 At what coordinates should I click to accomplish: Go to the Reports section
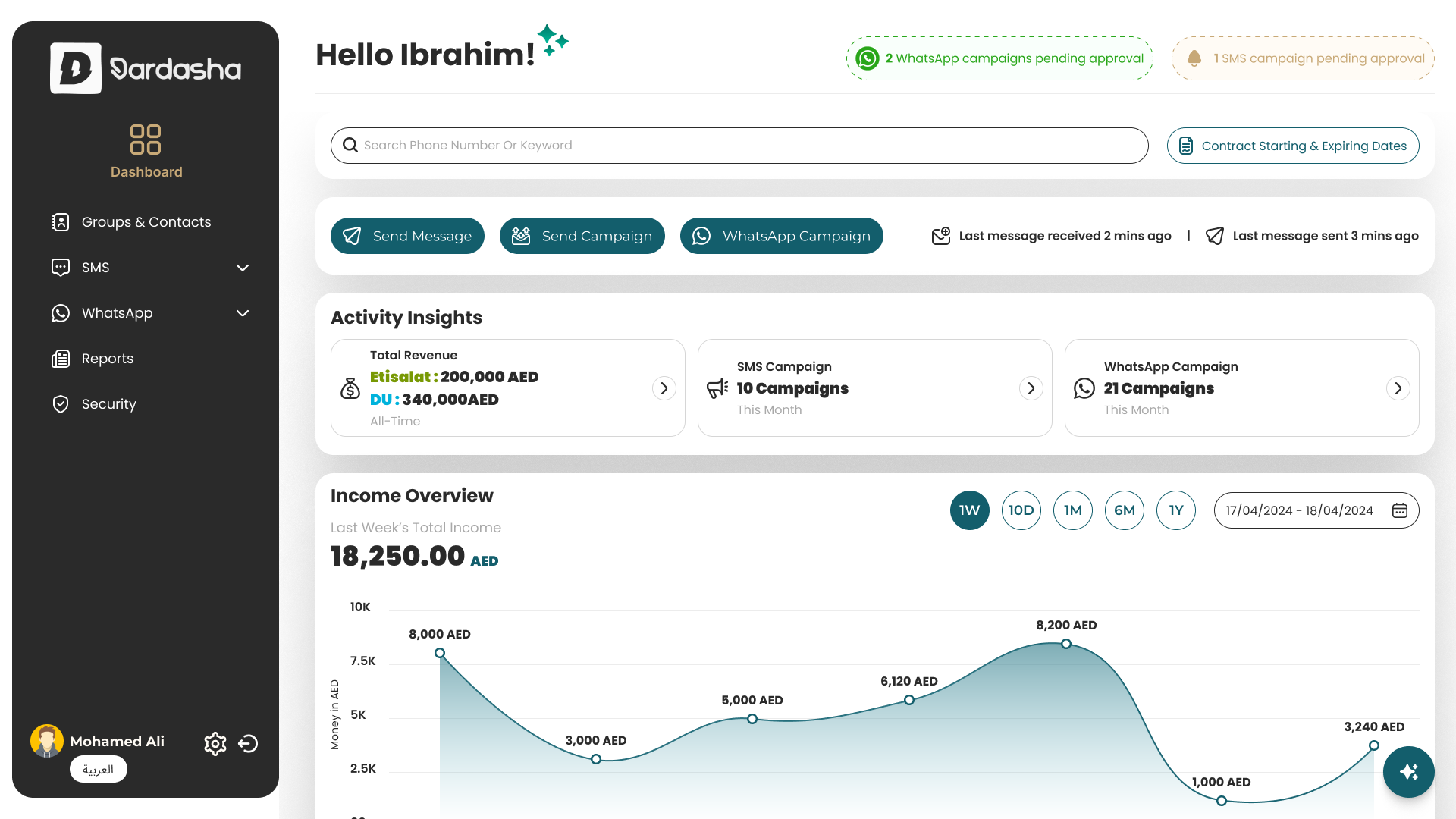(107, 359)
